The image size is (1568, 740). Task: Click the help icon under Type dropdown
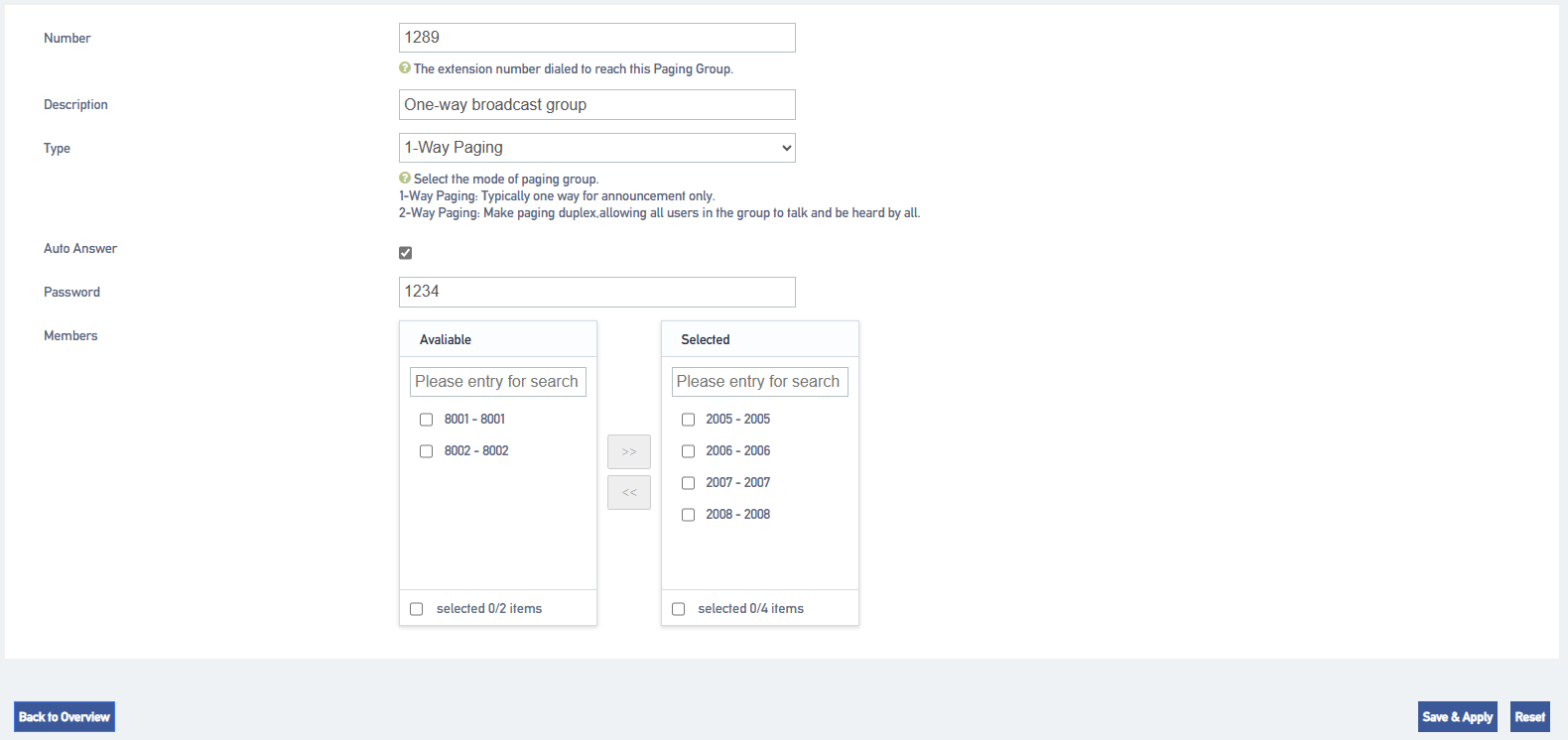[405, 179]
